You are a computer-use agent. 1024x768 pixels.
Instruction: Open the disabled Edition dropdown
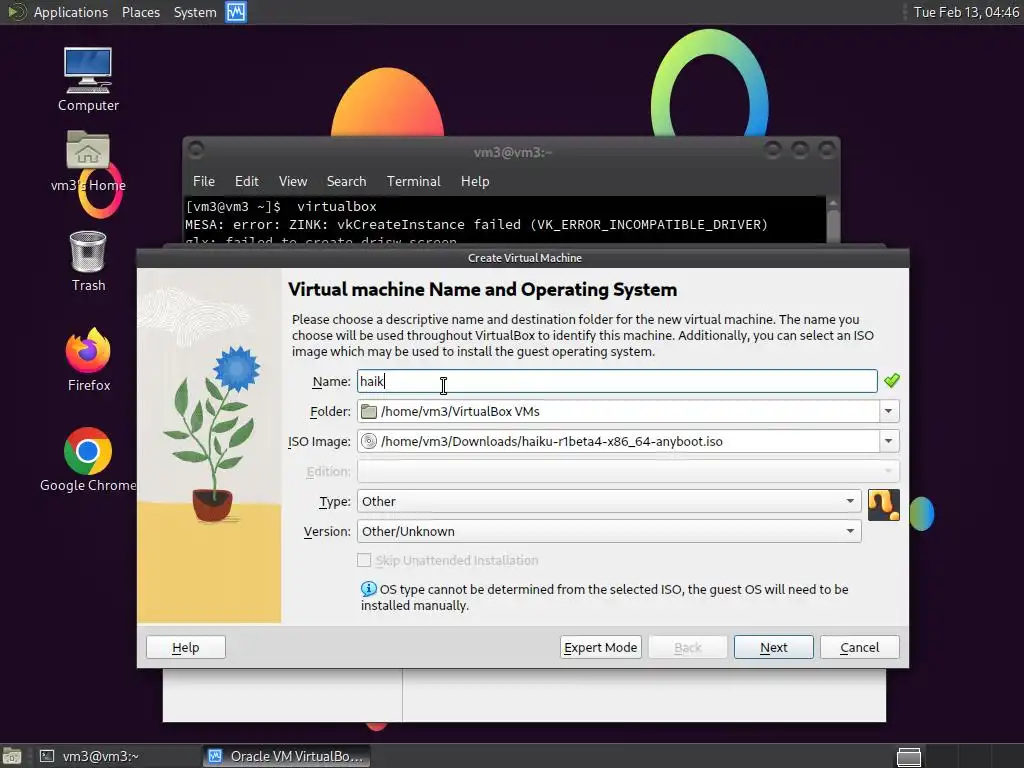click(x=628, y=472)
